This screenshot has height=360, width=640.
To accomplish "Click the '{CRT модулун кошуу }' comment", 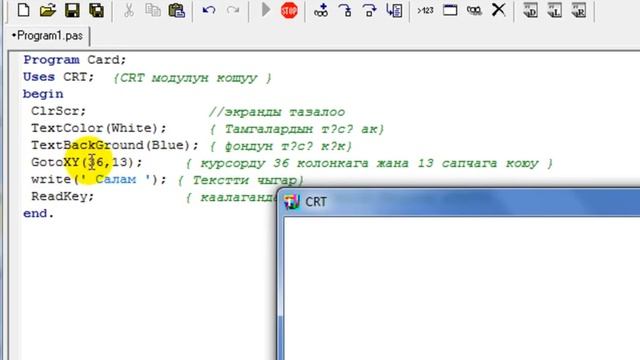I will (x=192, y=78).
